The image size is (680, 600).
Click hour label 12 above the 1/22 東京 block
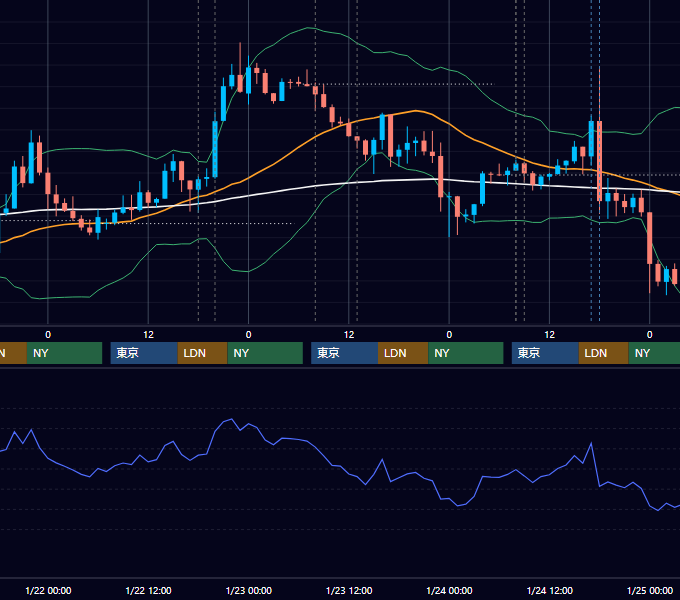(148, 335)
